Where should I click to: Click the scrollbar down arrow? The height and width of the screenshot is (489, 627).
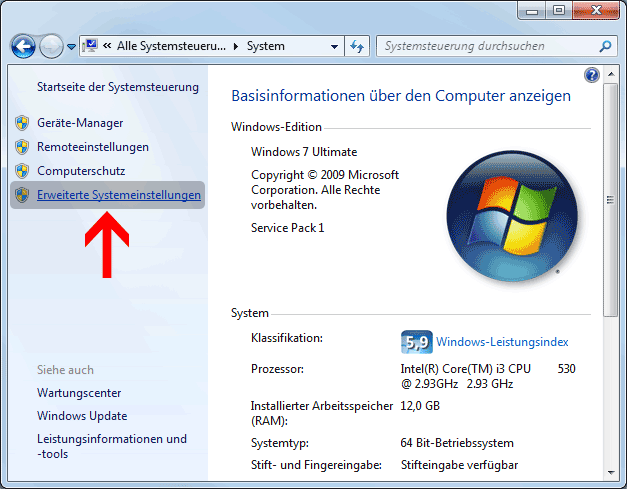(x=611, y=473)
